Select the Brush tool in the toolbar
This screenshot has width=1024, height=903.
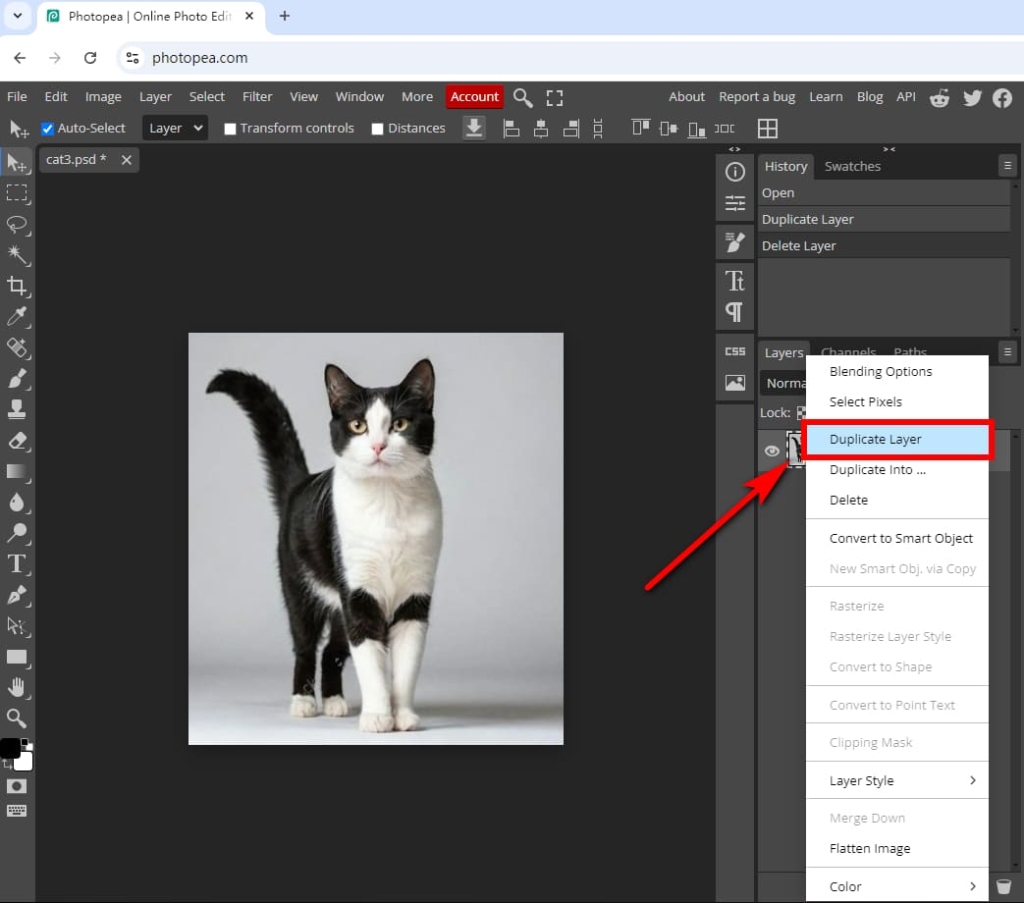coord(17,379)
